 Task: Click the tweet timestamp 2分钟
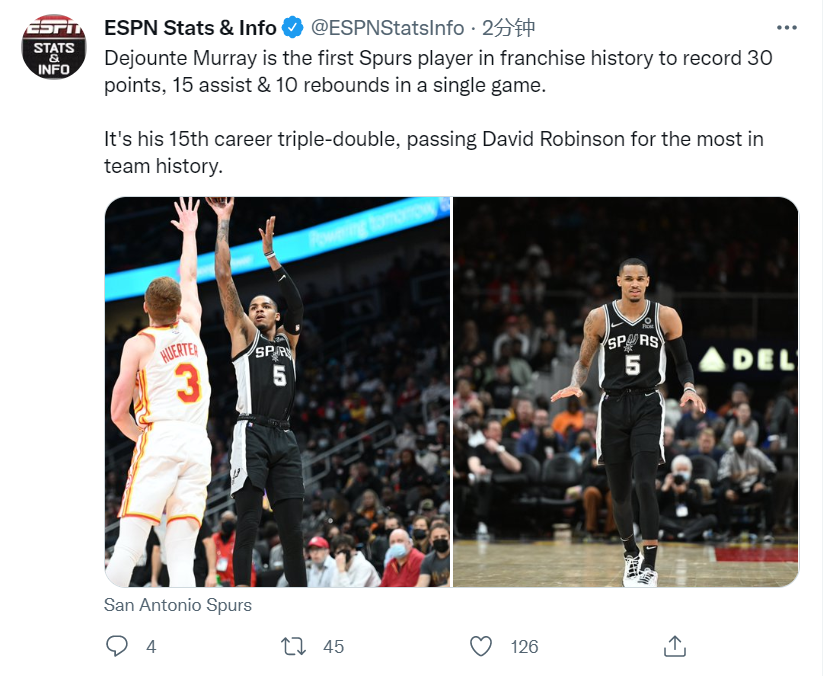pos(508,28)
